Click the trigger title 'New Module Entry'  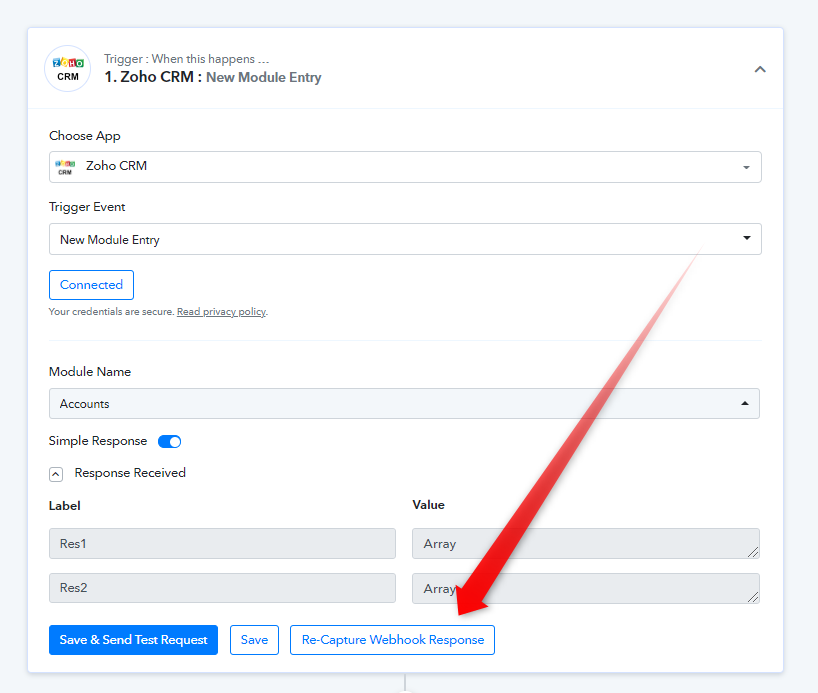tap(263, 77)
